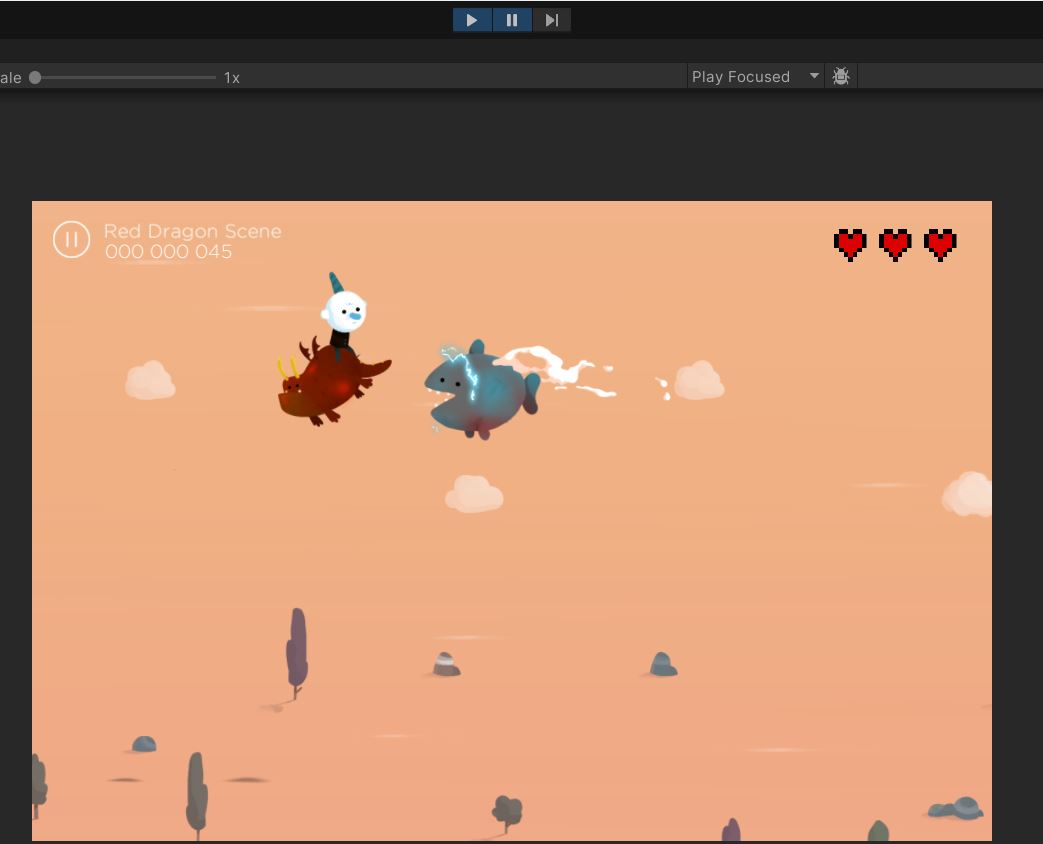1043x844 pixels.
Task: Click the bug icon next to Play Focused
Action: (841, 77)
